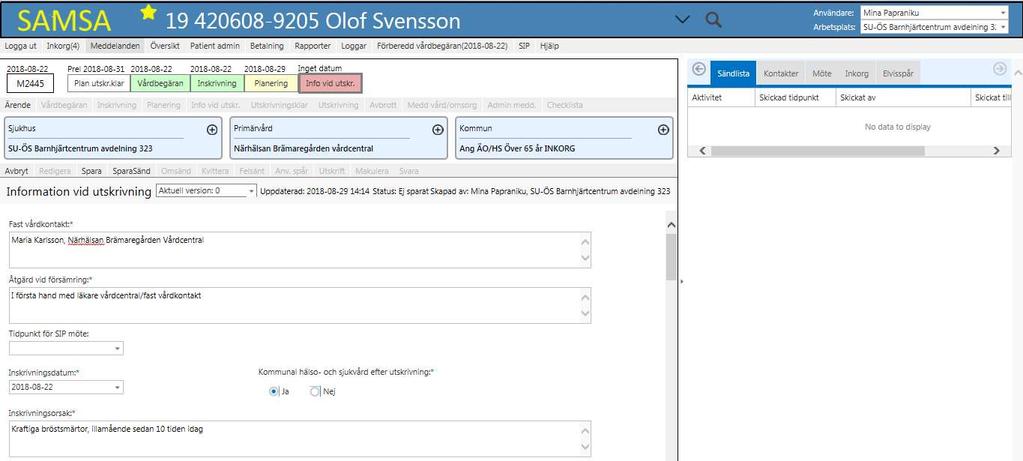This screenshot has height=461, width=1023.
Task: Open the Hjälp menu
Action: click(549, 46)
